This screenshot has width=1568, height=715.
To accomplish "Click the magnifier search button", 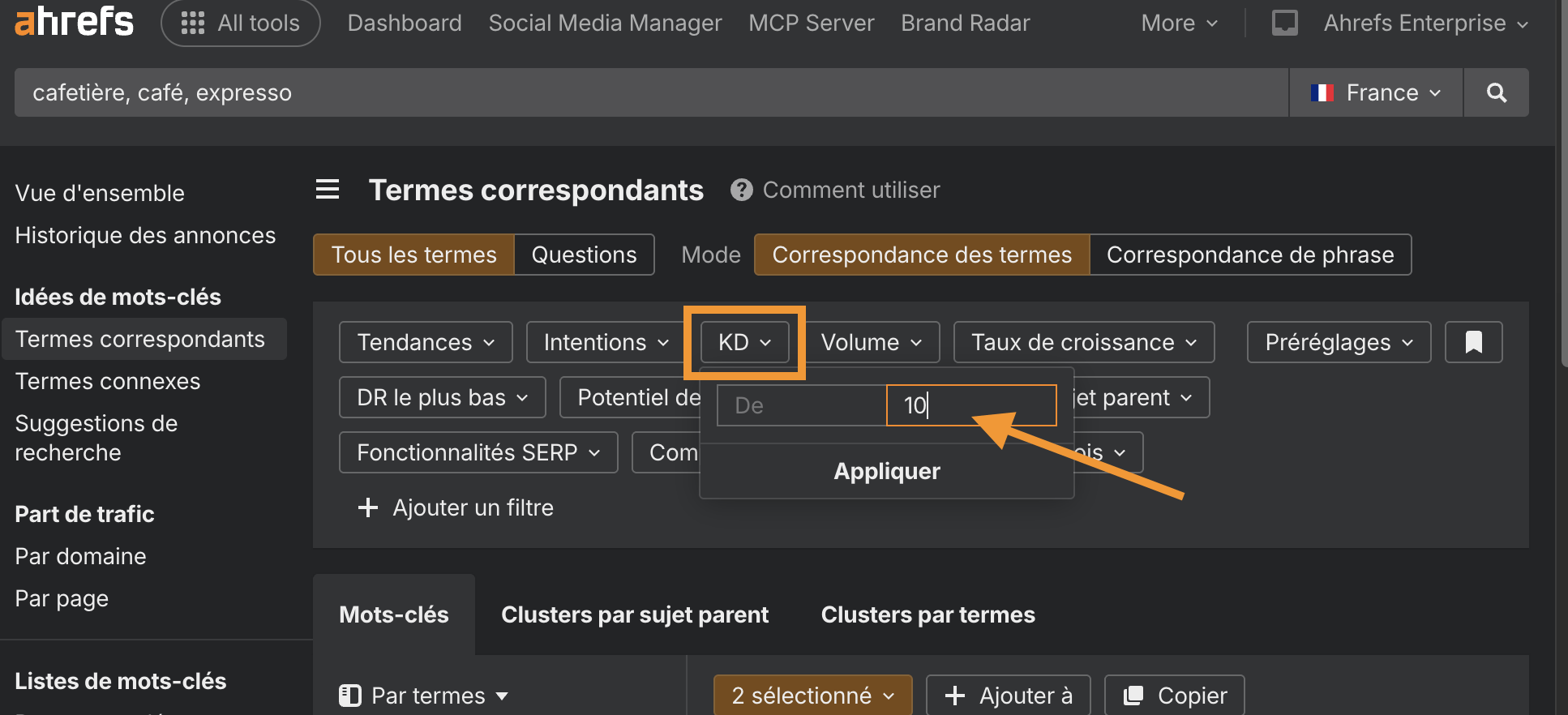I will point(1497,92).
